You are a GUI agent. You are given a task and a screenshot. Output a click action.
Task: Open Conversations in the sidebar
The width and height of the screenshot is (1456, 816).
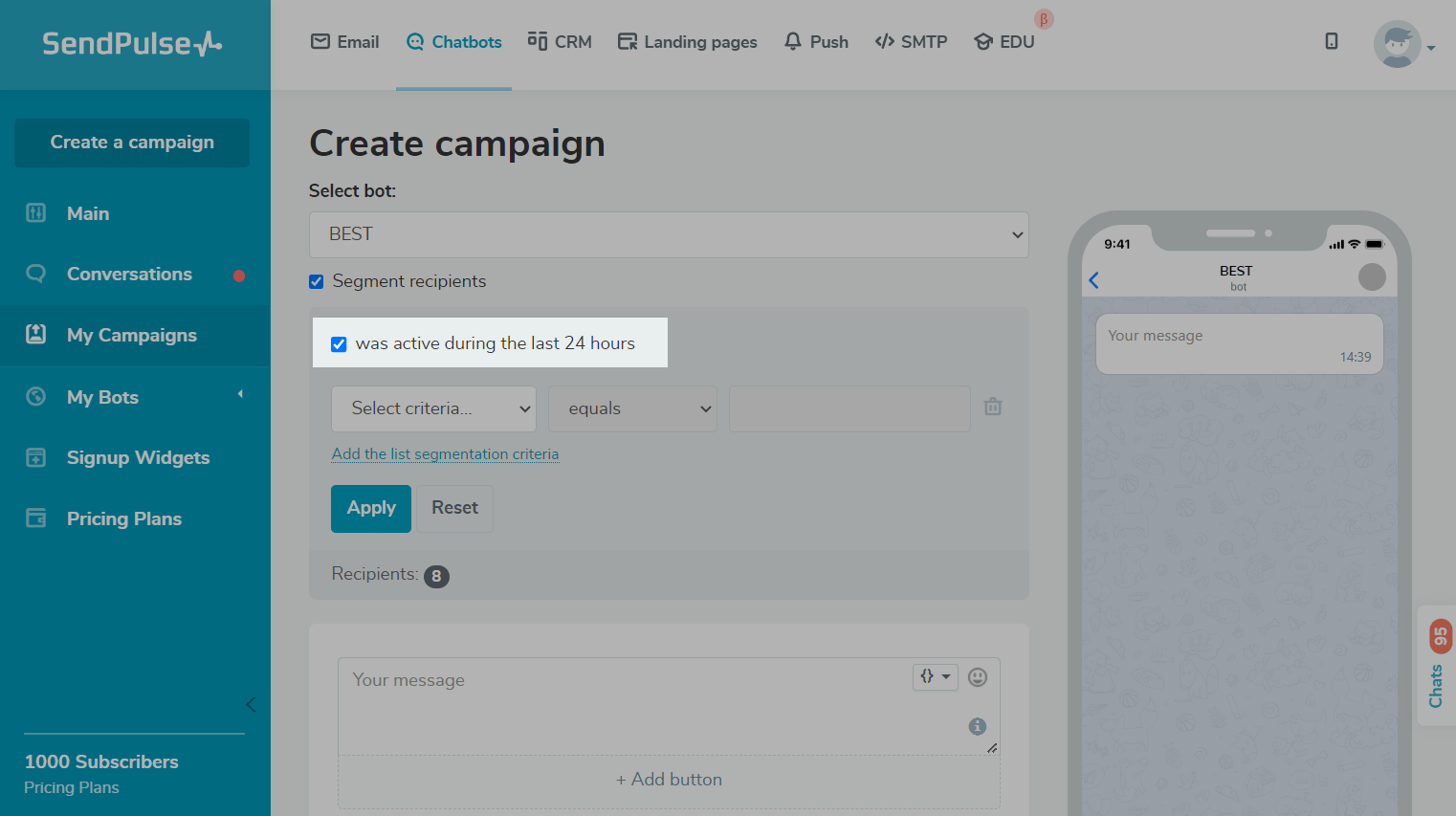(129, 275)
